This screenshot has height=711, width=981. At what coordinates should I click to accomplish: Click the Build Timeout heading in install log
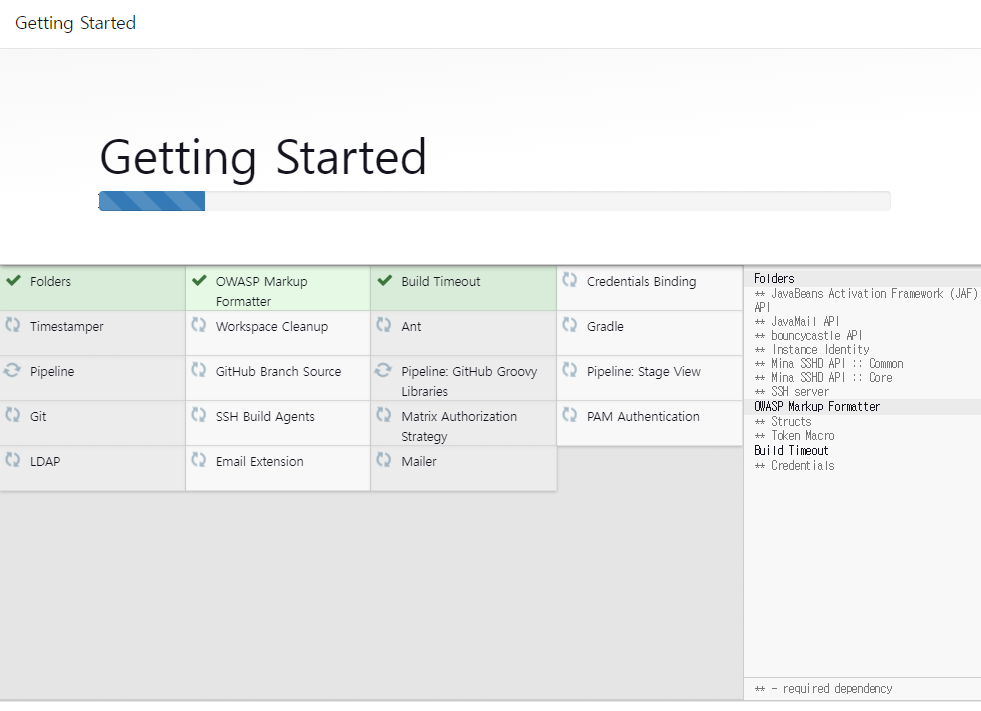pyautogui.click(x=791, y=451)
